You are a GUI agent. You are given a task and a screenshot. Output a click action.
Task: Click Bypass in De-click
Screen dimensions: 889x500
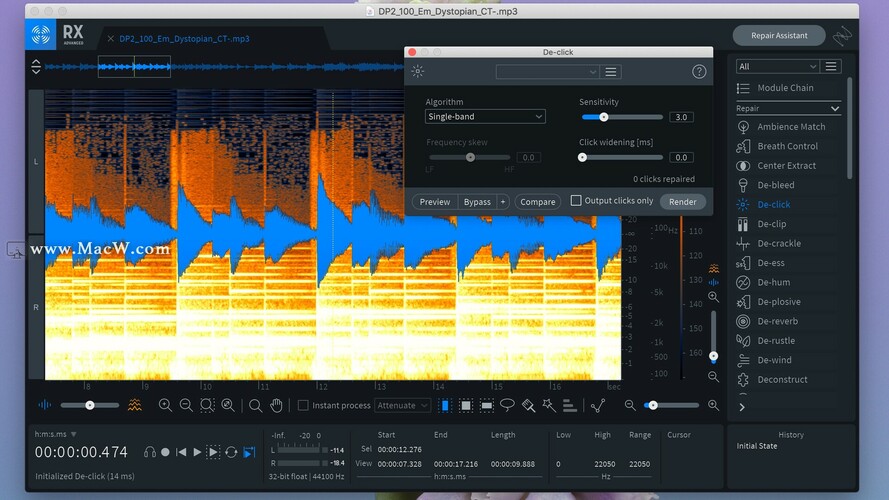click(x=477, y=202)
